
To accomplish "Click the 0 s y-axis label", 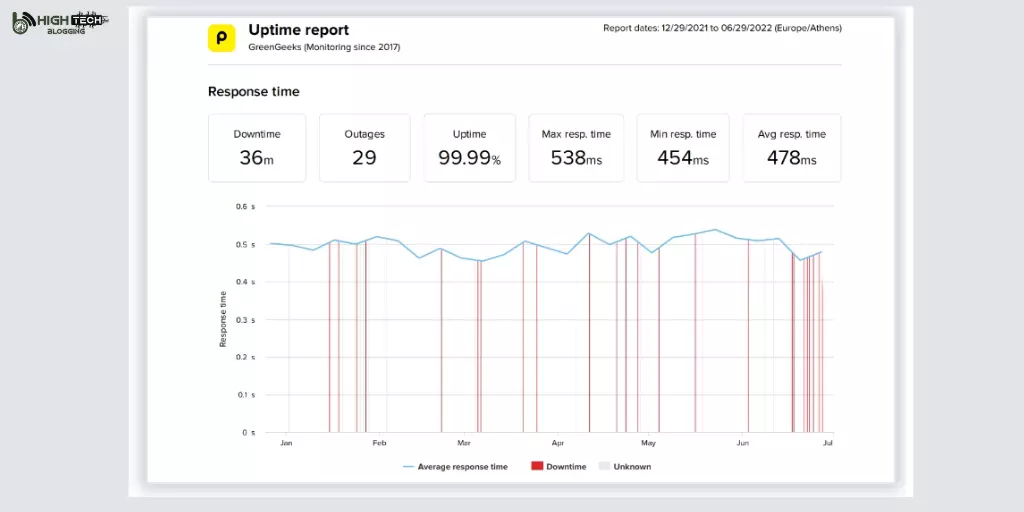I will click(249, 433).
